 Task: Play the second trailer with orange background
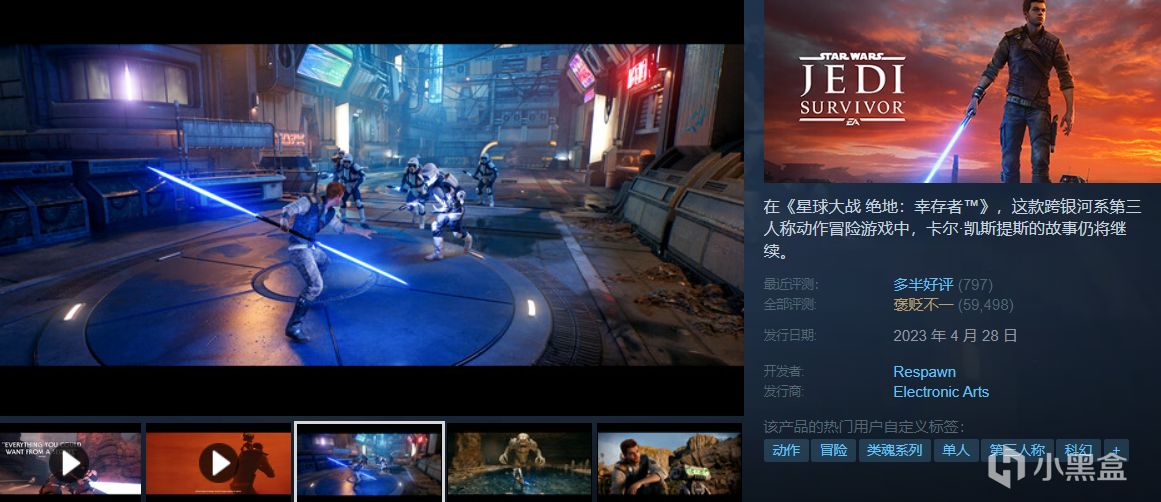pos(218,463)
